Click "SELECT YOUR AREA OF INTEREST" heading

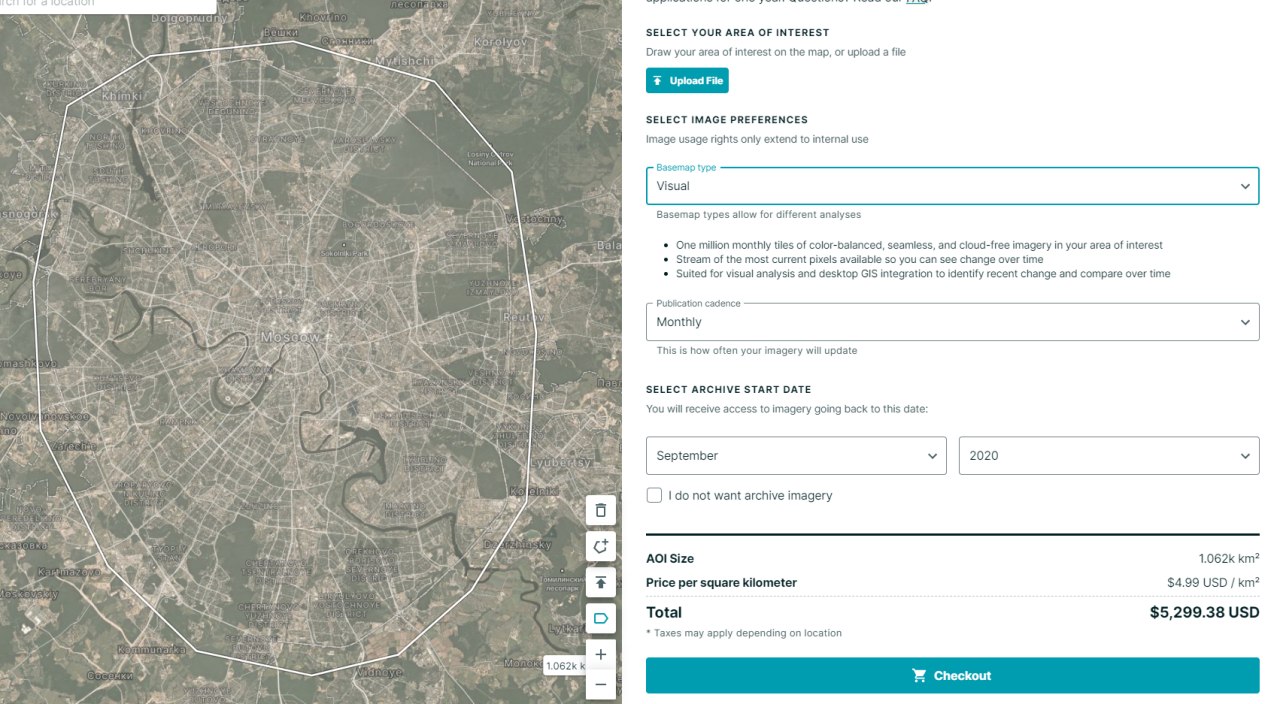pyautogui.click(x=738, y=33)
